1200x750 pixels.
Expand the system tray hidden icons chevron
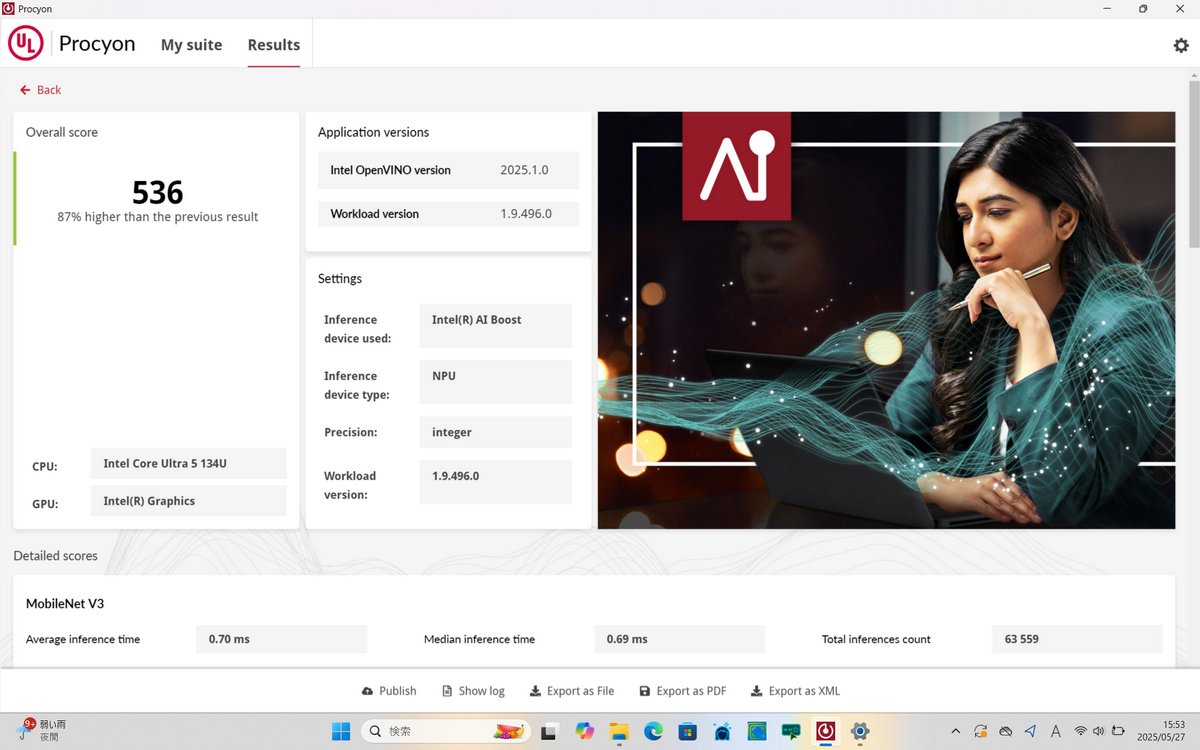[x=955, y=731]
